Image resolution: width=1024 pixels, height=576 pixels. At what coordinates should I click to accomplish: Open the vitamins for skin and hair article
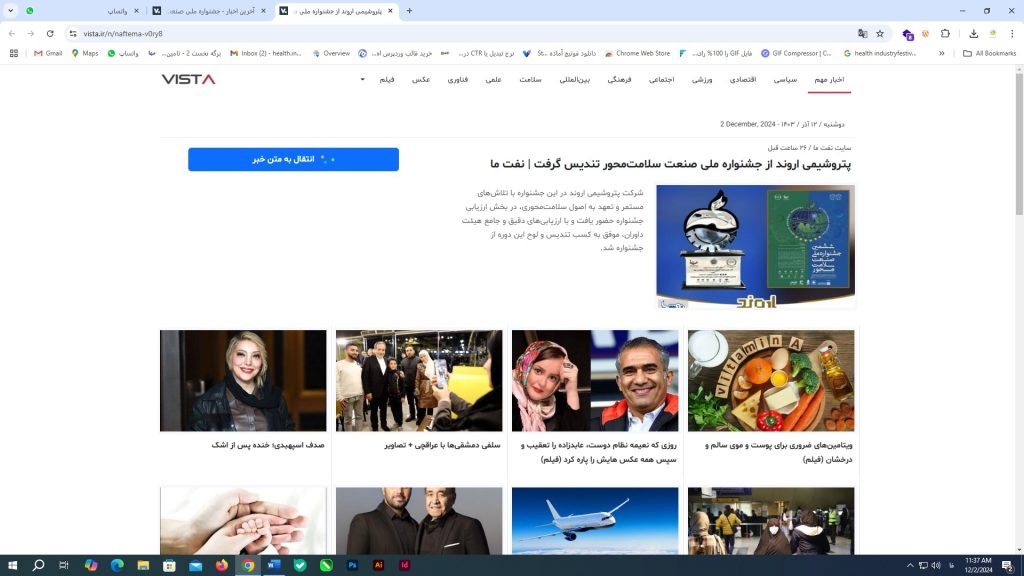(x=771, y=451)
